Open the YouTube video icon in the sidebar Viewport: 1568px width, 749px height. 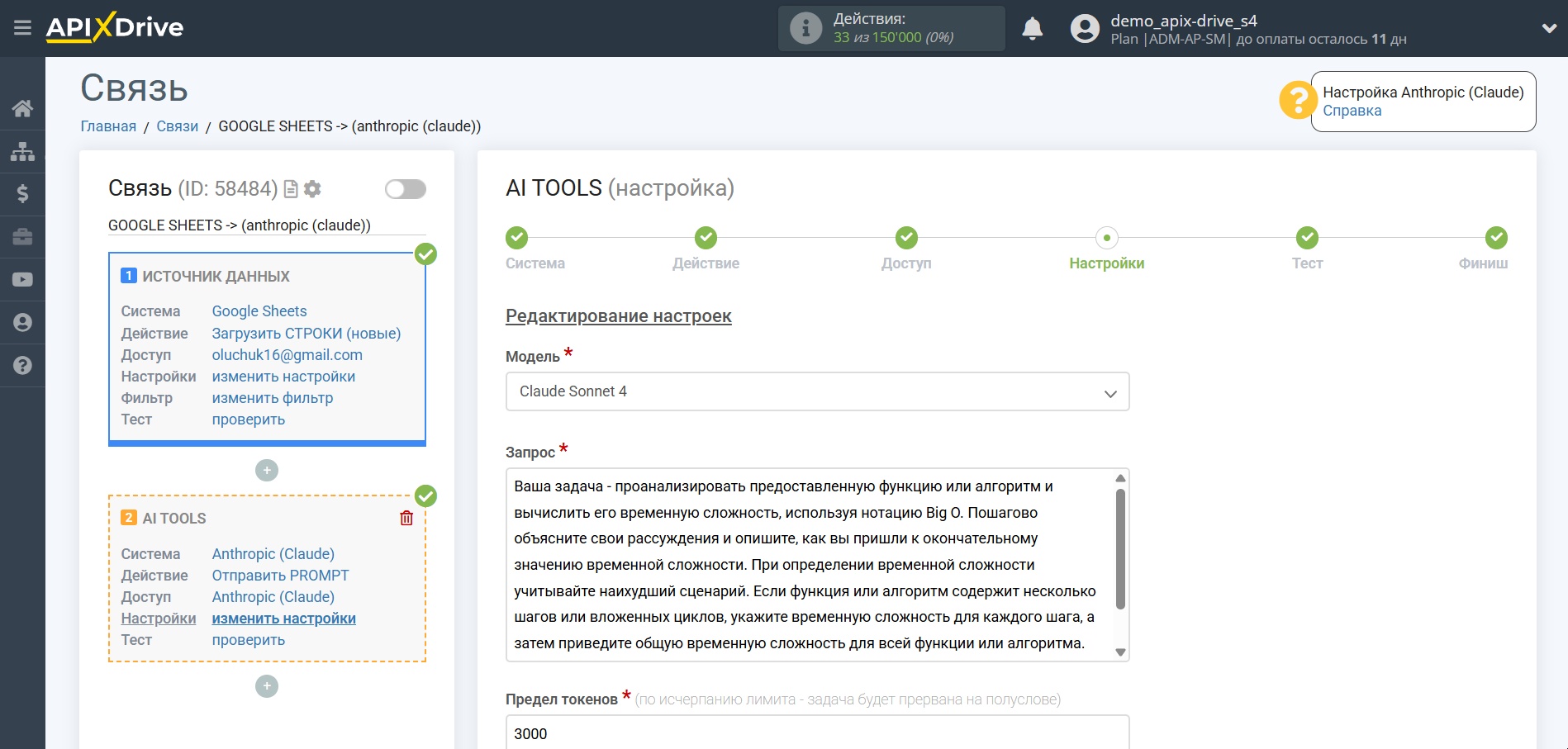pyautogui.click(x=22, y=280)
